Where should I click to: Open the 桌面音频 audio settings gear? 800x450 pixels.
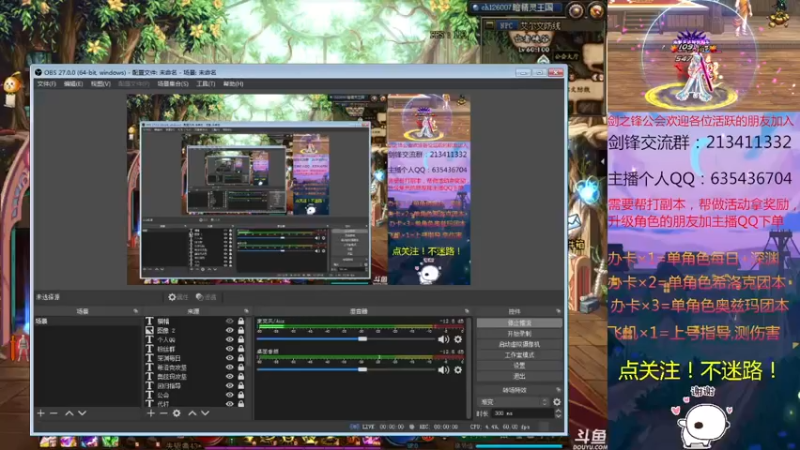[458, 370]
